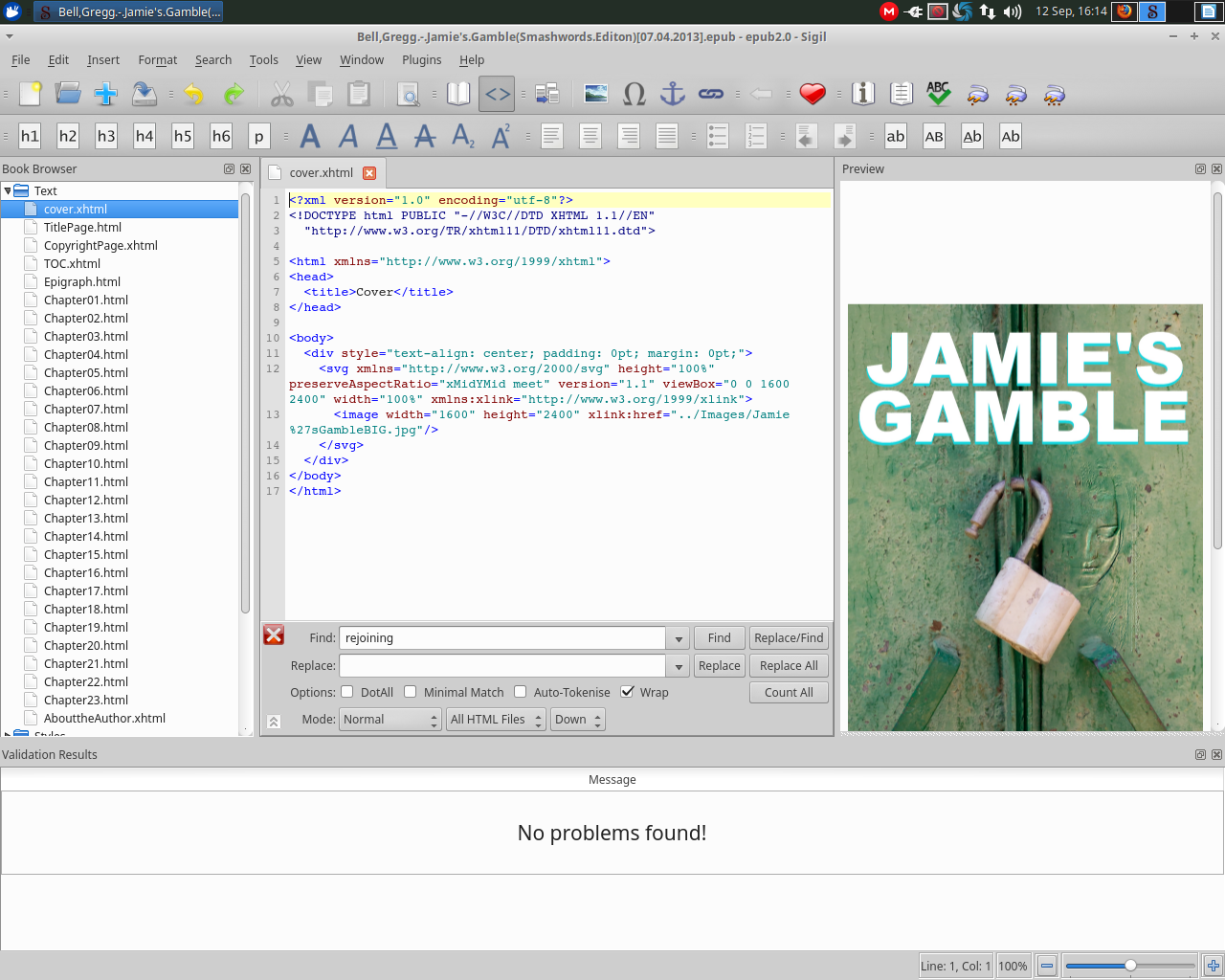Enable the DotAll checkbox
Viewport: 1225px width, 980px height.
tap(347, 692)
